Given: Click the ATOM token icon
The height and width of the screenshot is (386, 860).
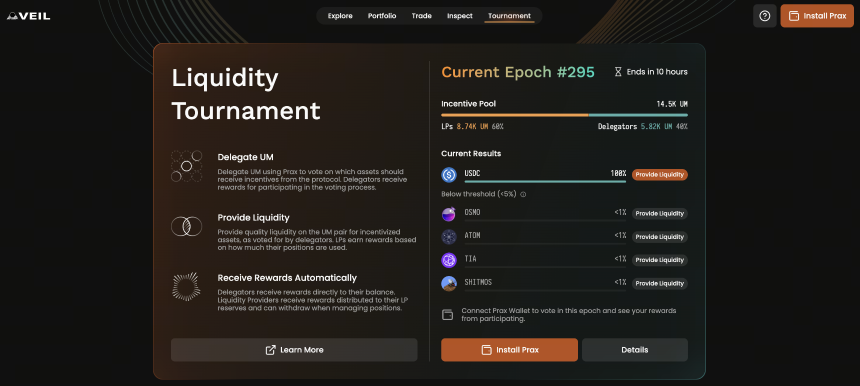Looking at the screenshot, I should pyautogui.click(x=449, y=237).
